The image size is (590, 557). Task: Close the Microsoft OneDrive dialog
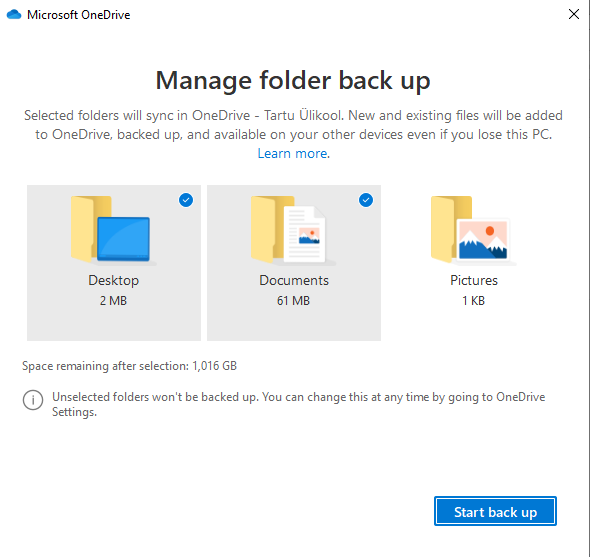tap(574, 14)
